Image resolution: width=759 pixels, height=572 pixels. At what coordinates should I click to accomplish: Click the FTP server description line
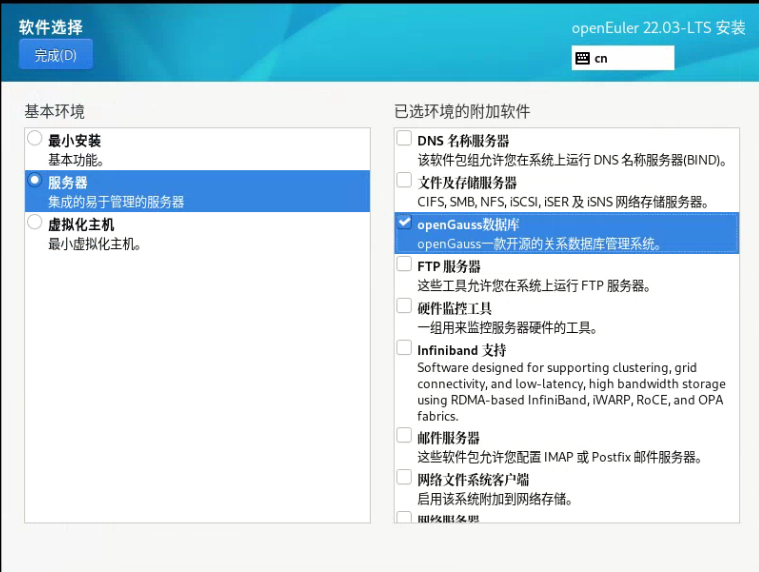[x=533, y=286]
